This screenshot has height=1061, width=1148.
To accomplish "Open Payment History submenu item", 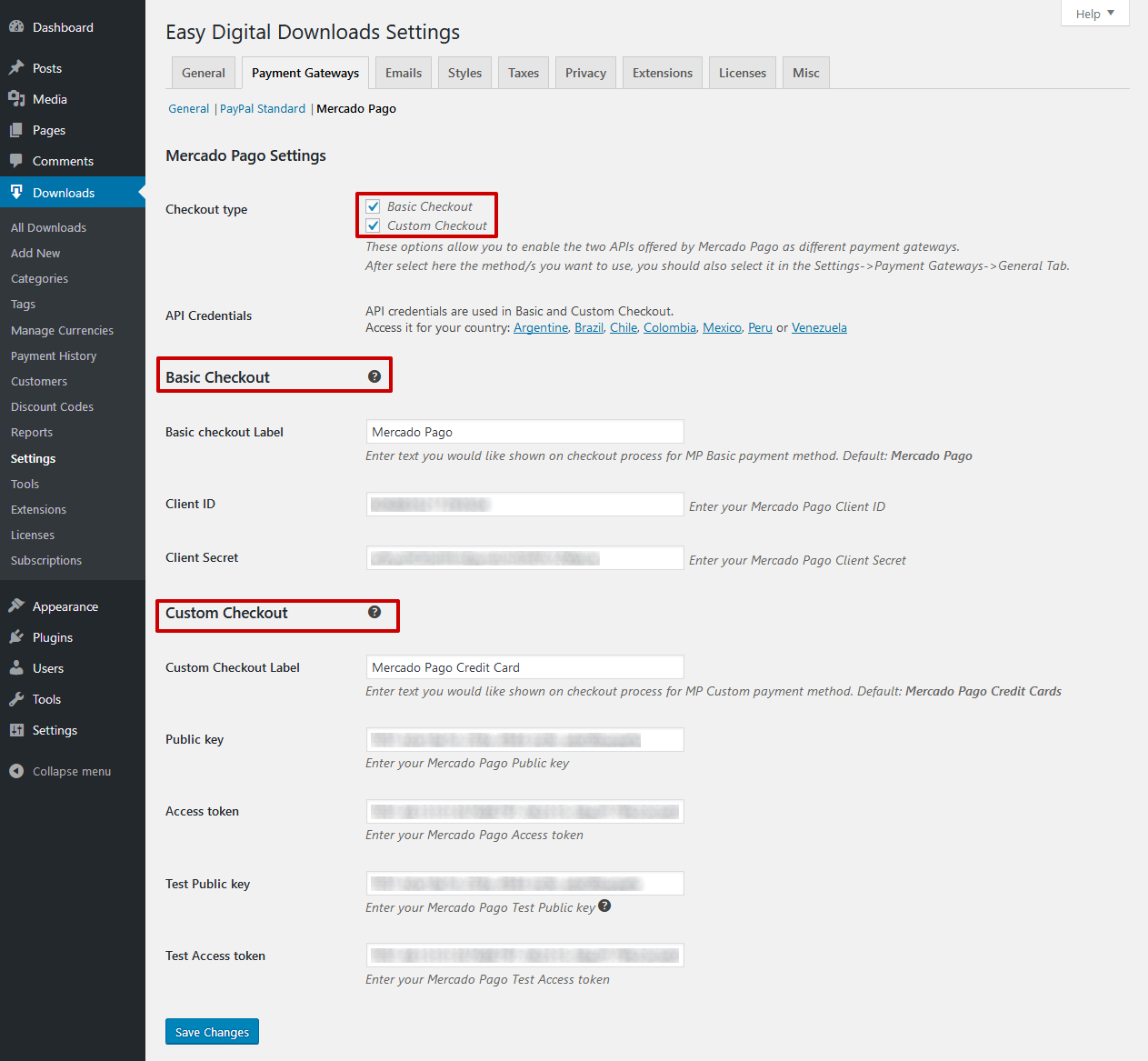I will click(x=54, y=355).
